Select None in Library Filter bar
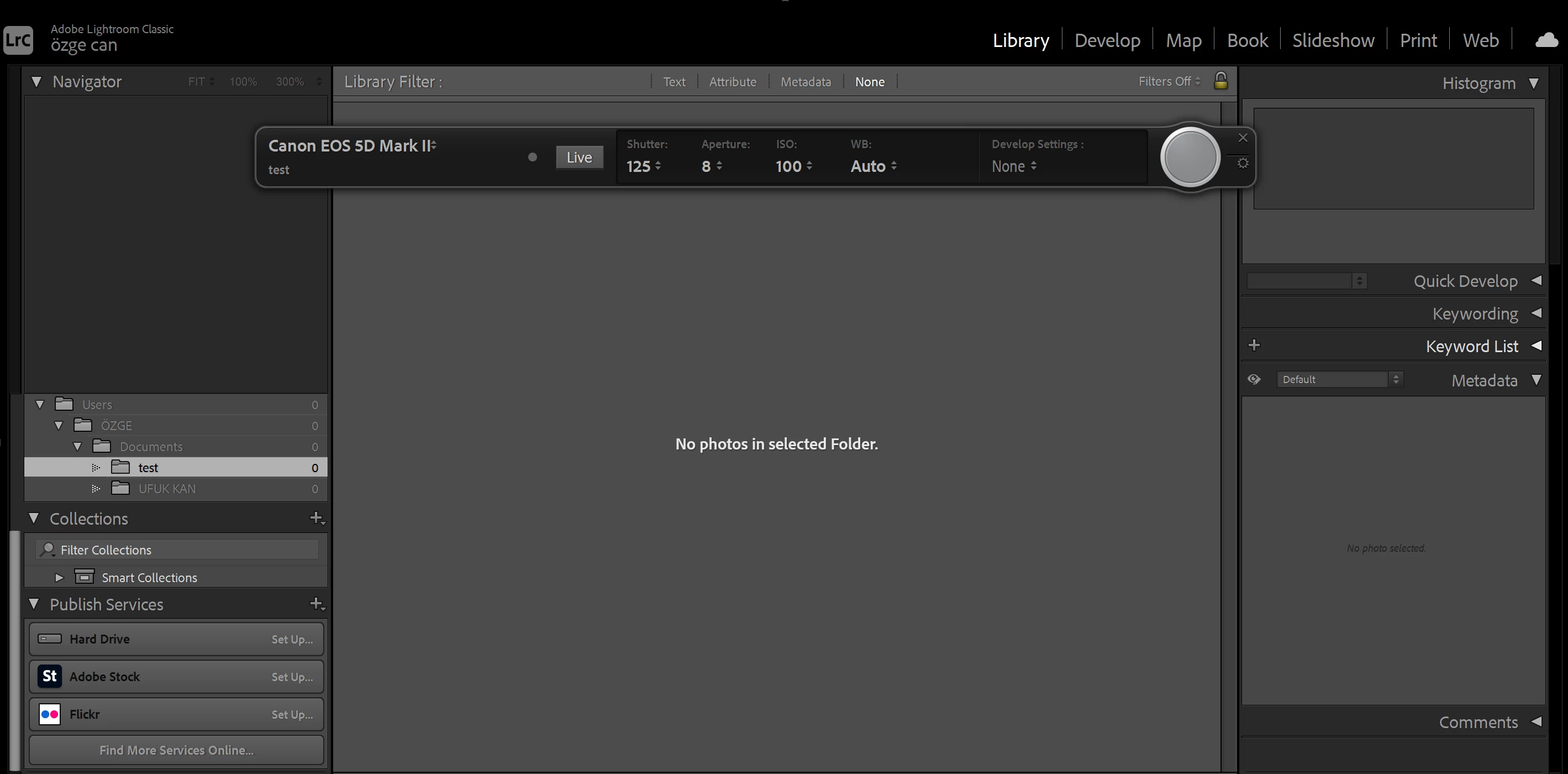 point(869,82)
